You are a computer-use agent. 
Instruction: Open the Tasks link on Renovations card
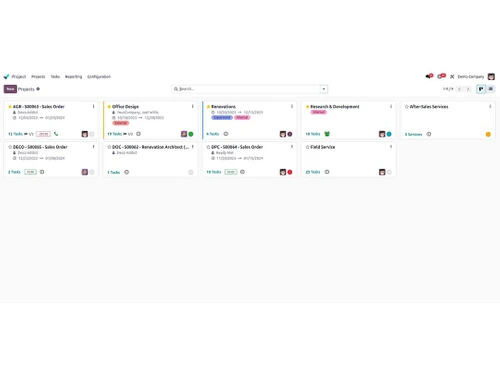(x=213, y=134)
